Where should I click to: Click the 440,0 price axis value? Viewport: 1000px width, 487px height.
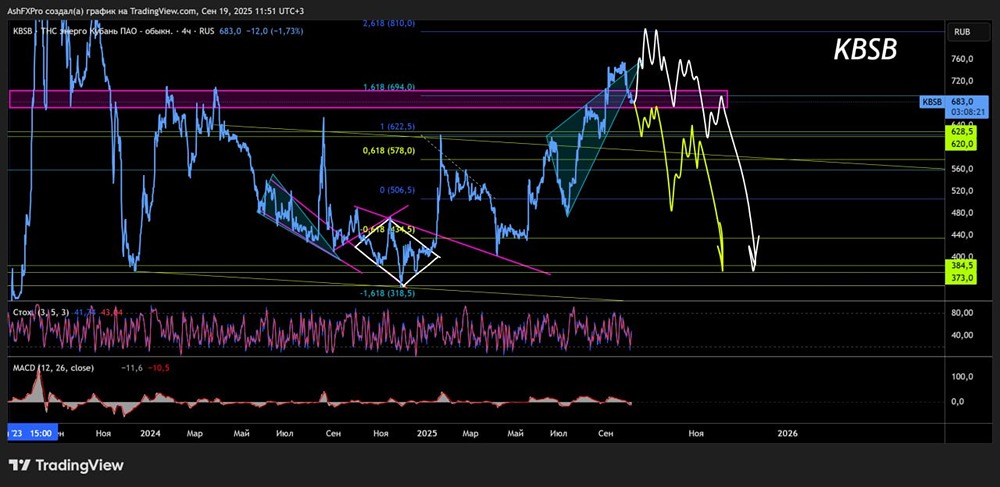click(x=961, y=235)
